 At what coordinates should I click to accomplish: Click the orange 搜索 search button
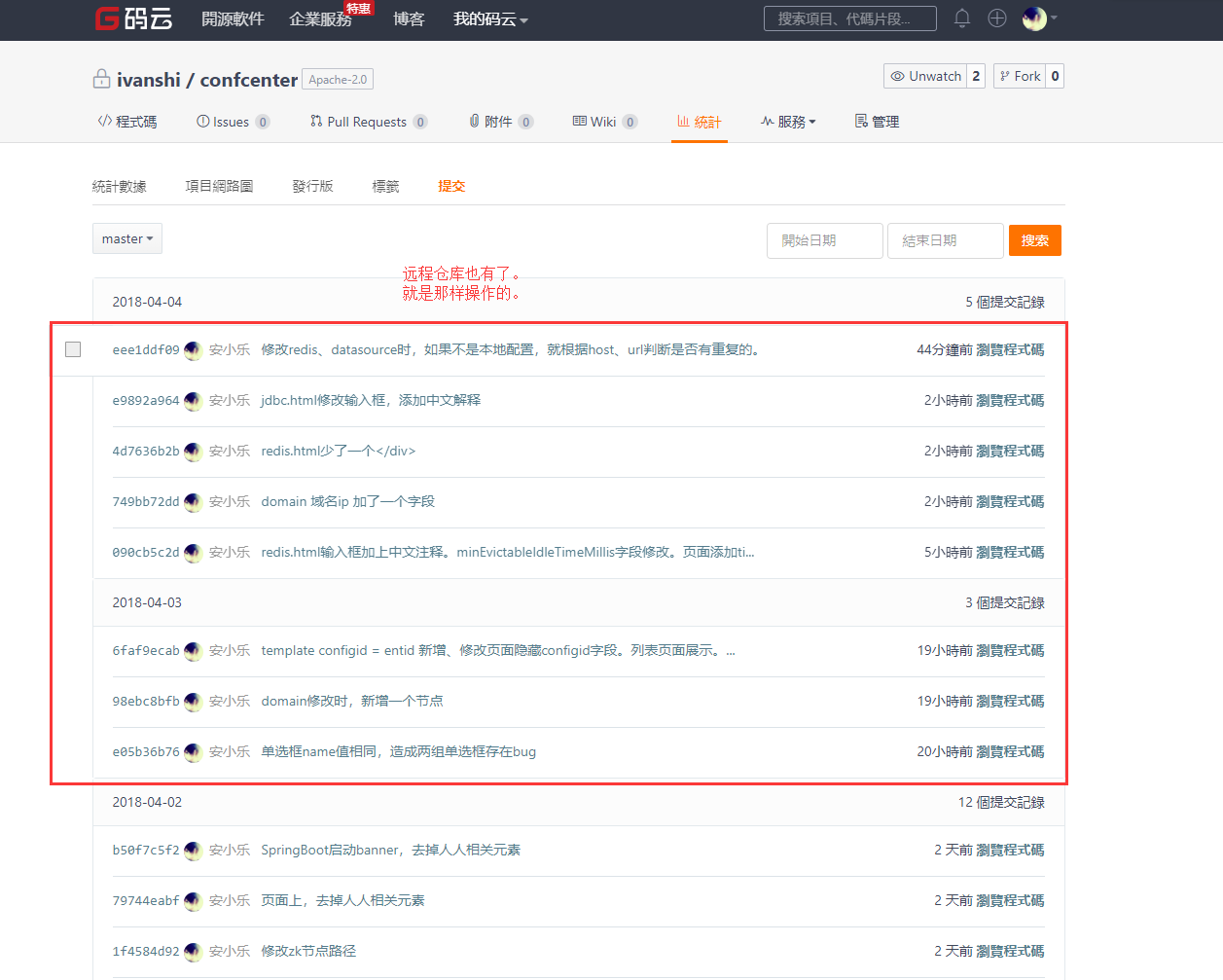tap(1035, 240)
